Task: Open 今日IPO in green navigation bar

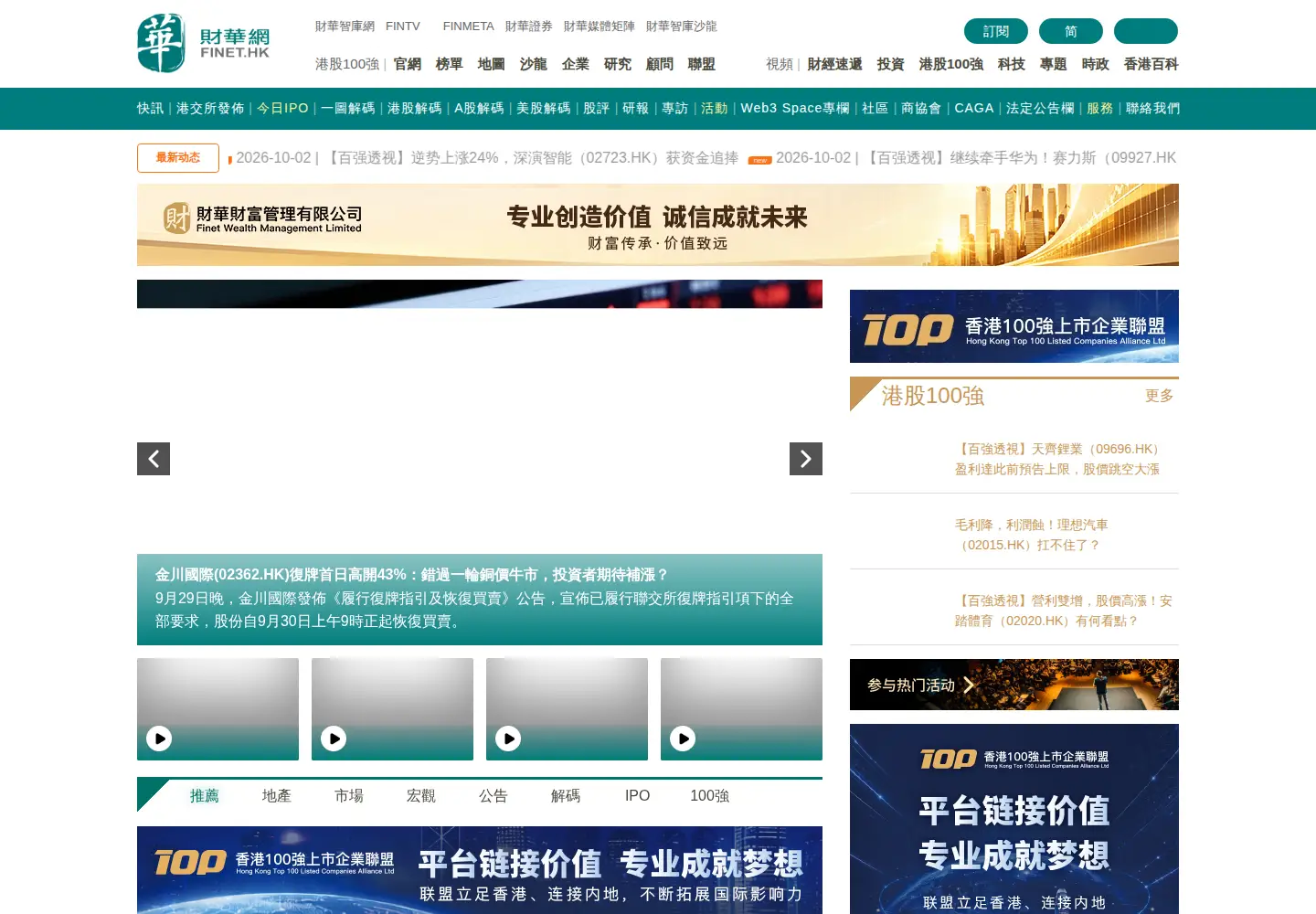Action: coord(283,108)
